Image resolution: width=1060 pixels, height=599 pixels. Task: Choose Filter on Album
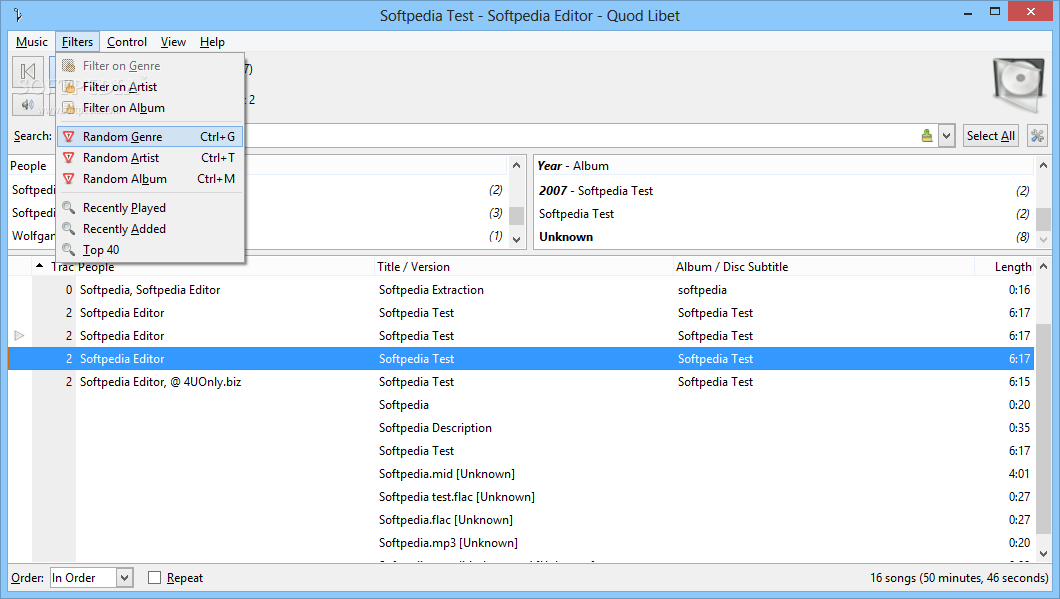coord(150,107)
